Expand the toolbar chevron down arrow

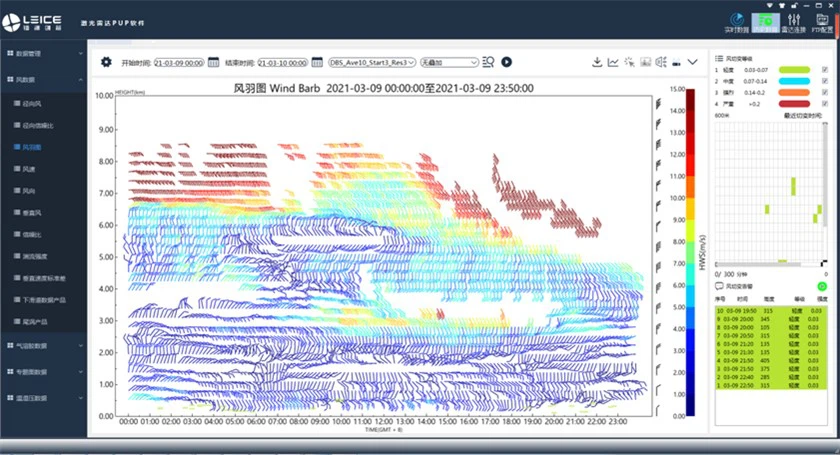pos(693,62)
